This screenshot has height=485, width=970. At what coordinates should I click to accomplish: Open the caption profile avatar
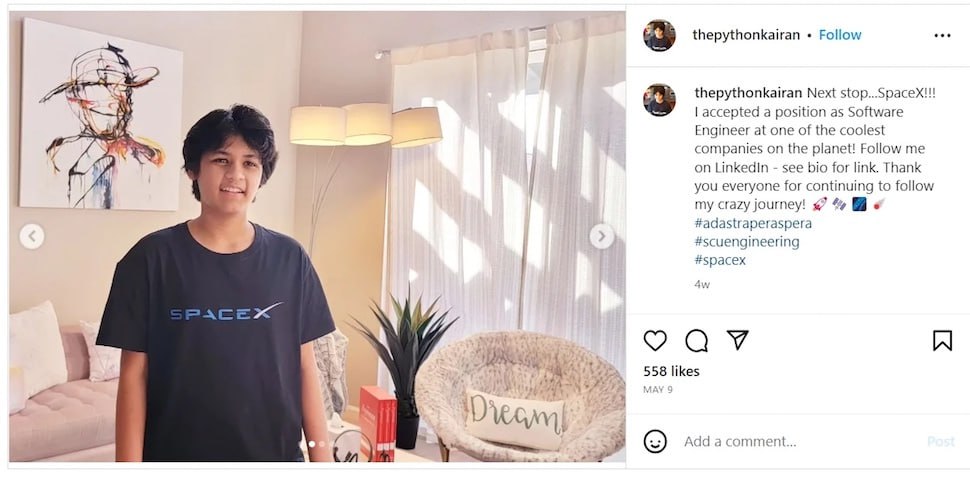(x=659, y=100)
